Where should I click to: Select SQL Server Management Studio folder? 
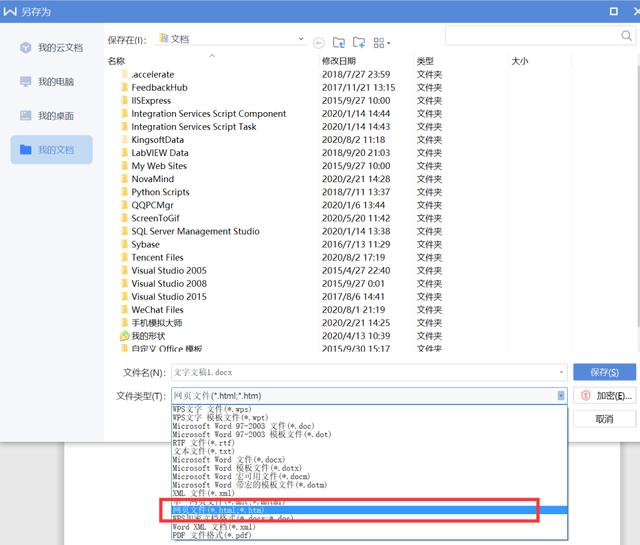point(196,231)
